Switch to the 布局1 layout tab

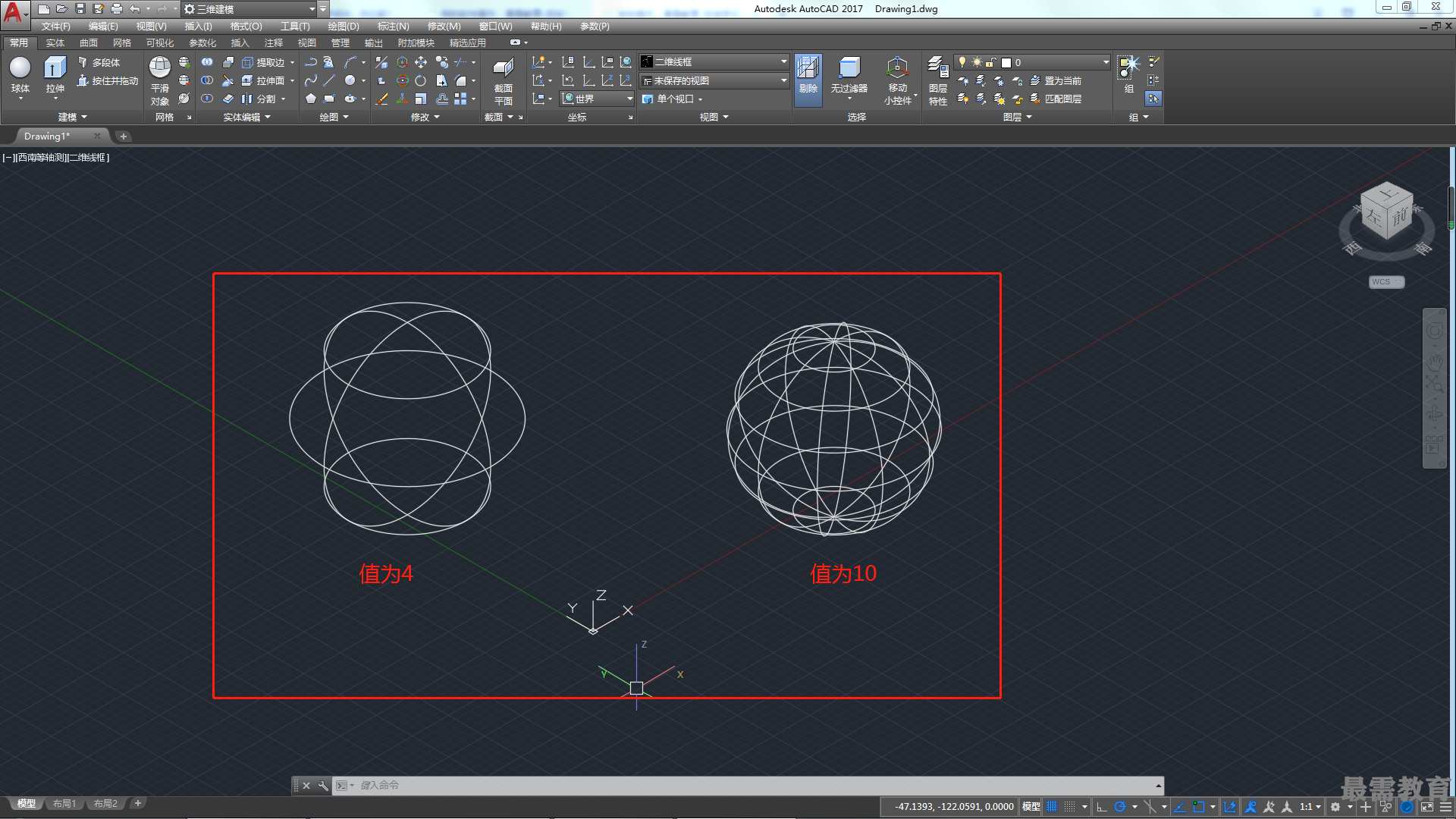(64, 804)
